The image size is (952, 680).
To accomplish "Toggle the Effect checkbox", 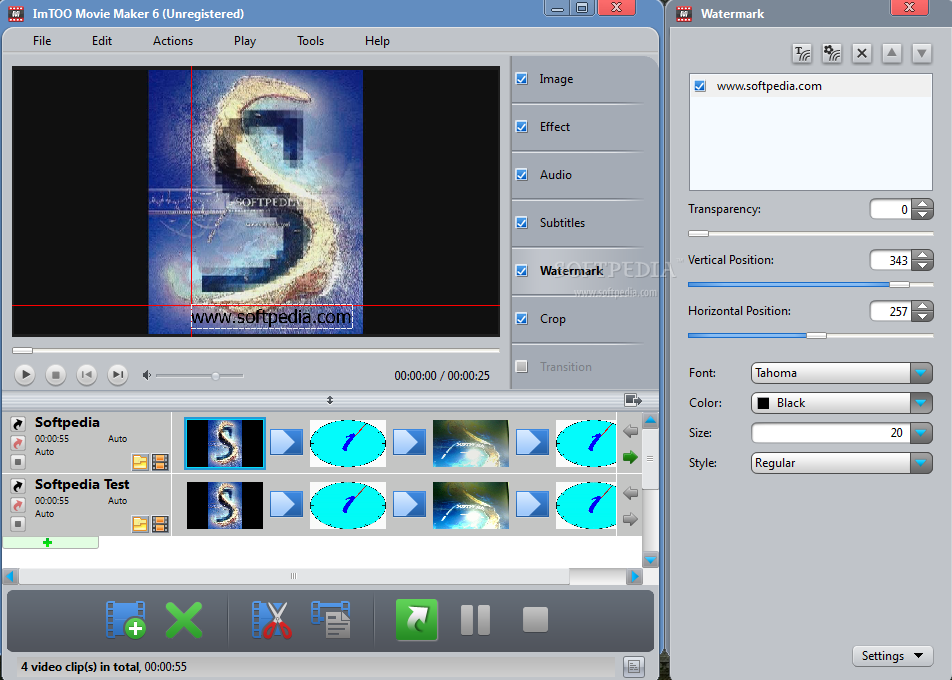I will (x=522, y=126).
